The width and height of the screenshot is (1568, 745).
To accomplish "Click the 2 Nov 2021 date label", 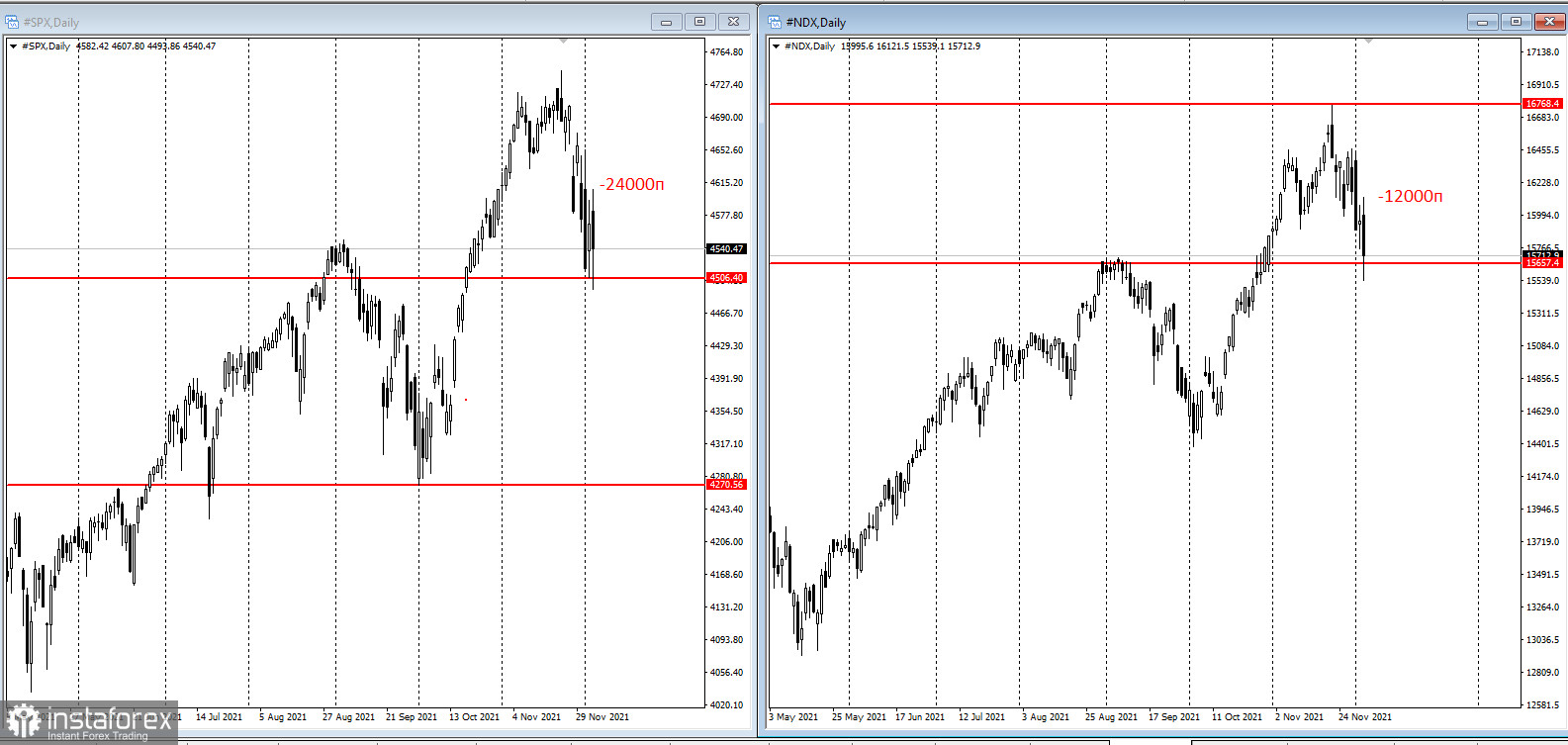I will pos(1300,717).
